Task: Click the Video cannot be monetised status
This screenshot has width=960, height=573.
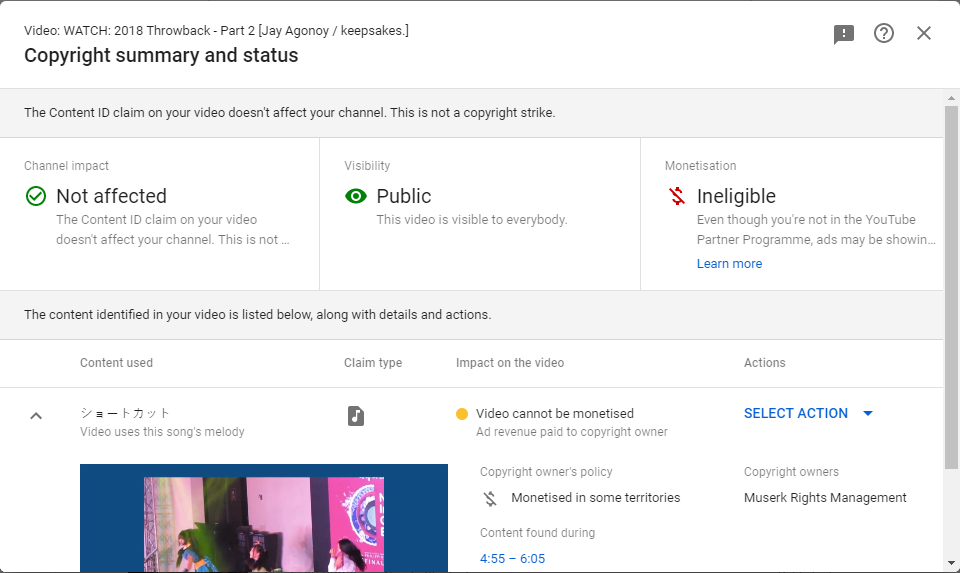Action: 555,414
